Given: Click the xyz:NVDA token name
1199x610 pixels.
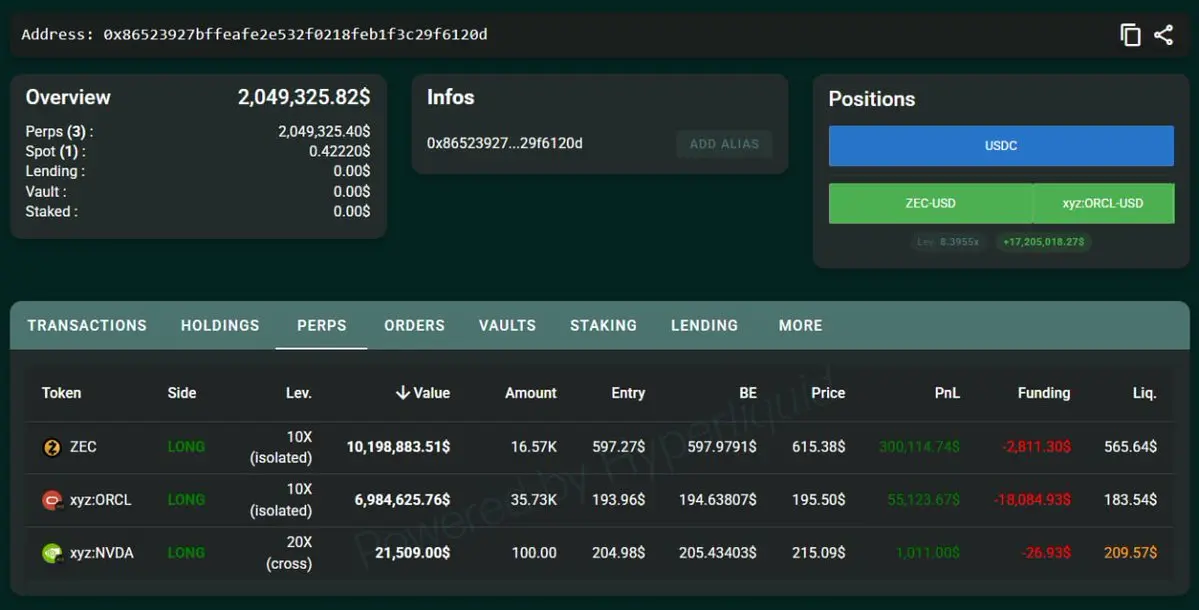Looking at the screenshot, I should (x=102, y=553).
